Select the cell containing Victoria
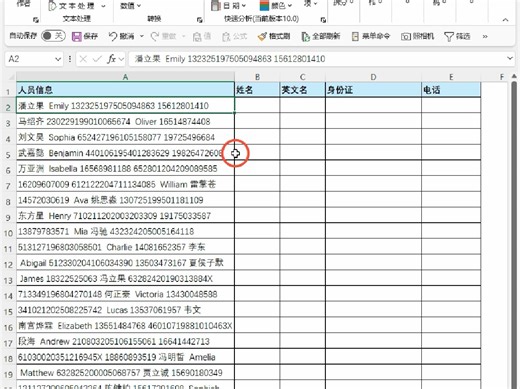 [x=125, y=294]
